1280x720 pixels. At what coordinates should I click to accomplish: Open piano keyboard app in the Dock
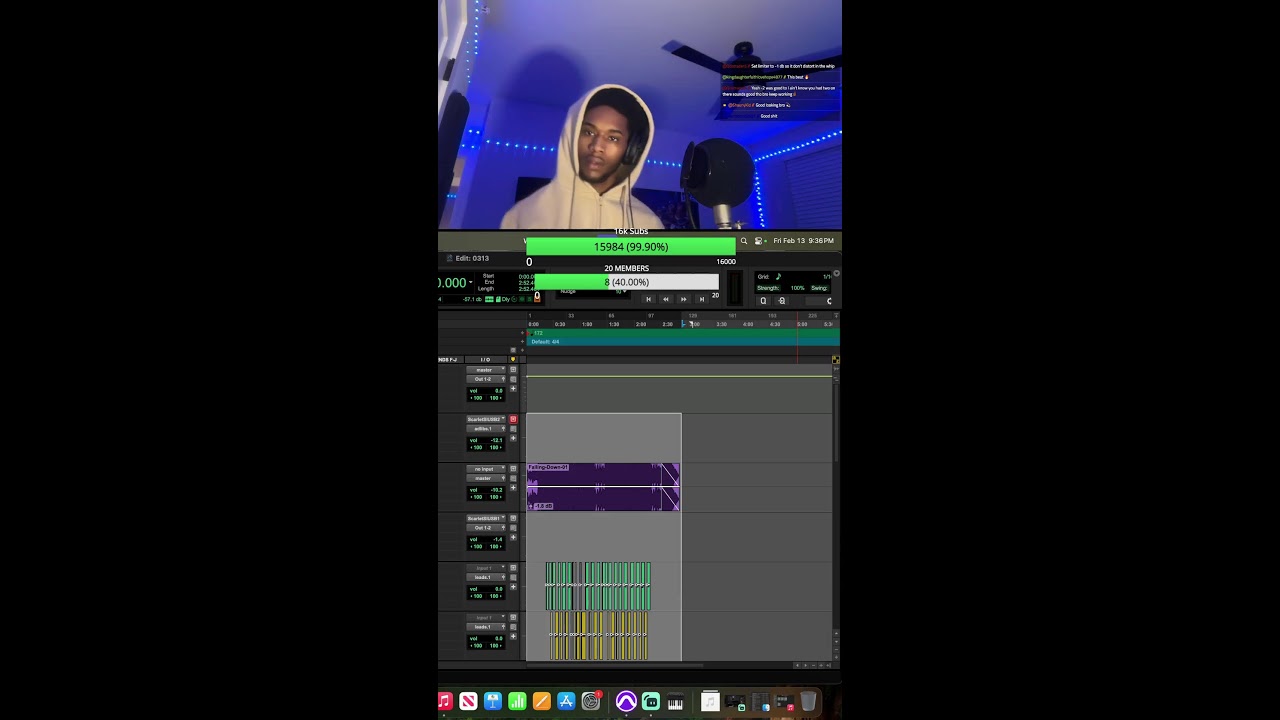[x=675, y=702]
